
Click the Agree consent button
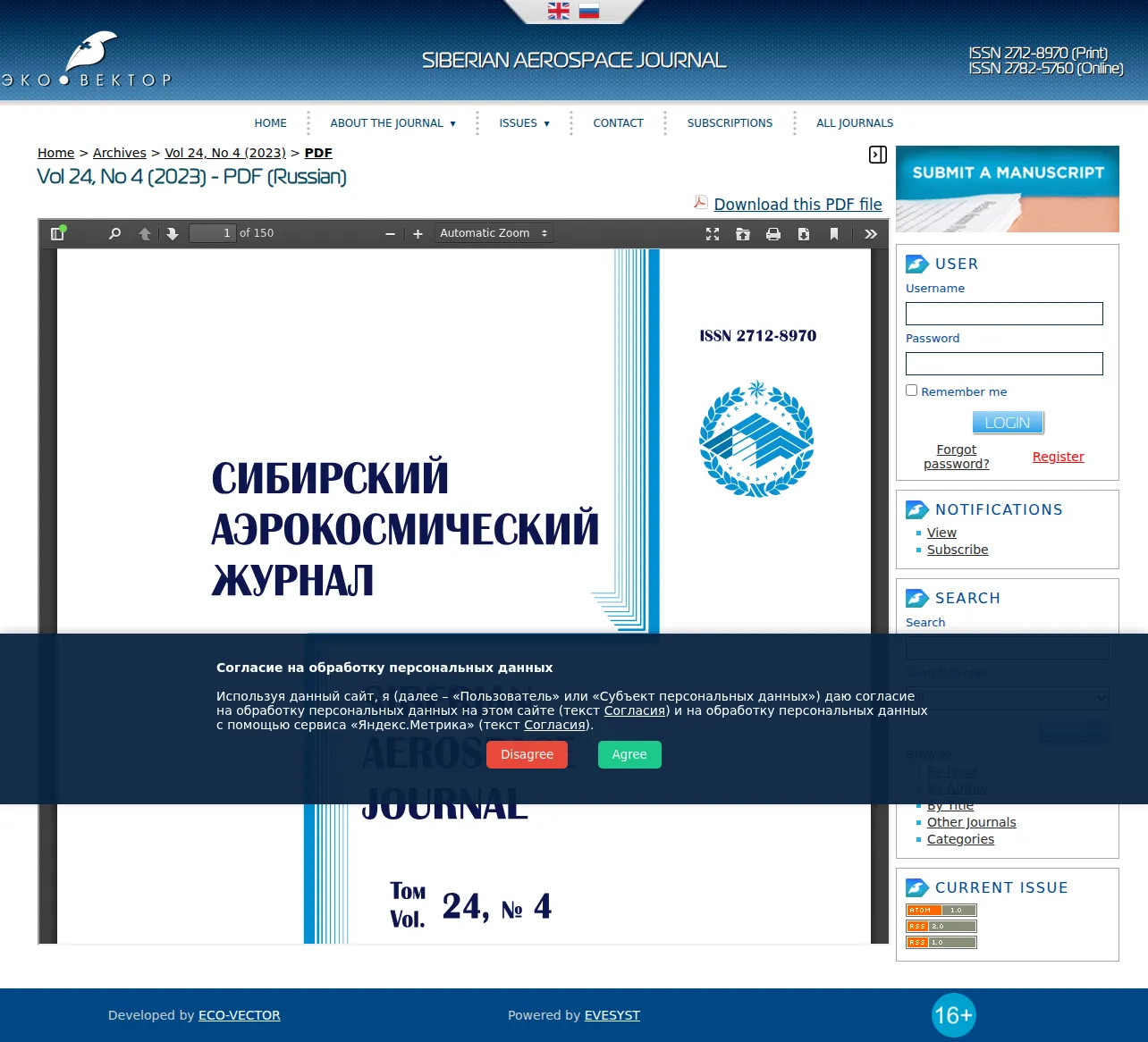tap(629, 755)
